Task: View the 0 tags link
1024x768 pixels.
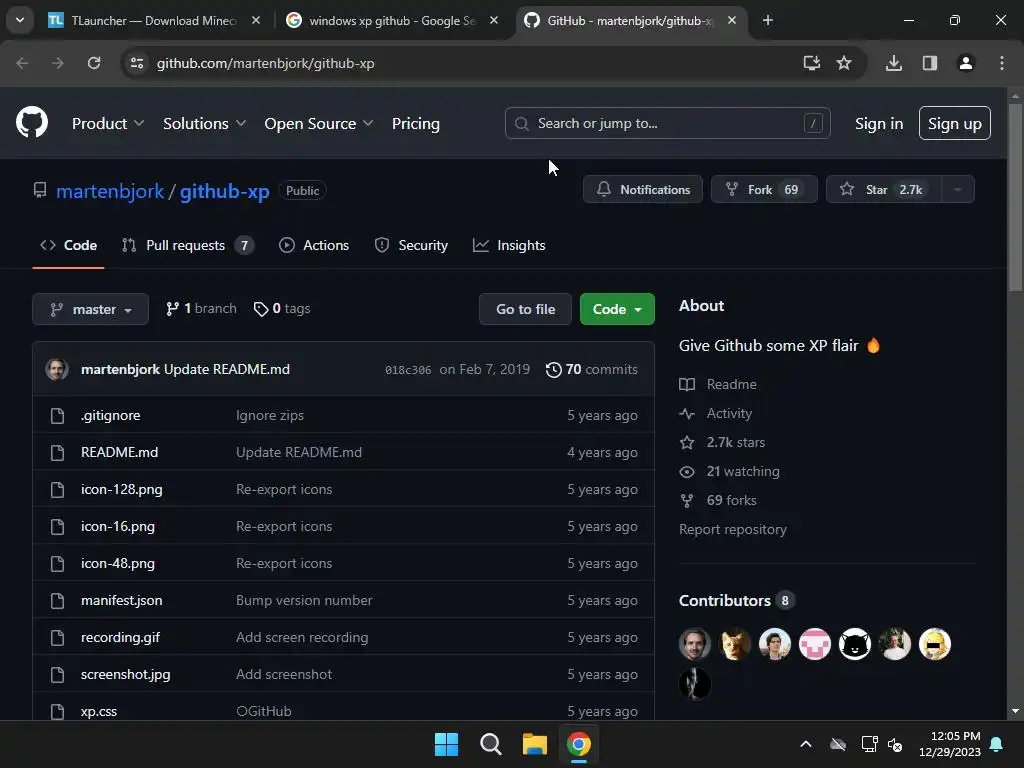Action: tap(281, 308)
